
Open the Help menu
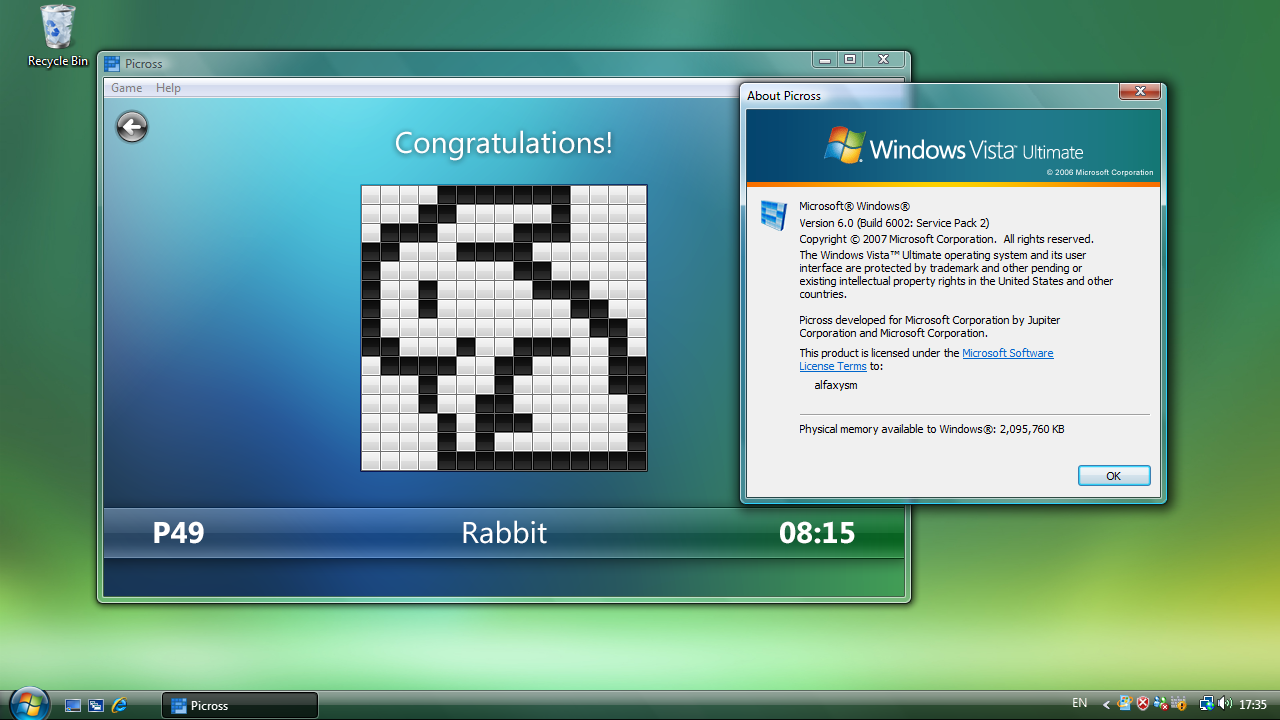pyautogui.click(x=168, y=88)
